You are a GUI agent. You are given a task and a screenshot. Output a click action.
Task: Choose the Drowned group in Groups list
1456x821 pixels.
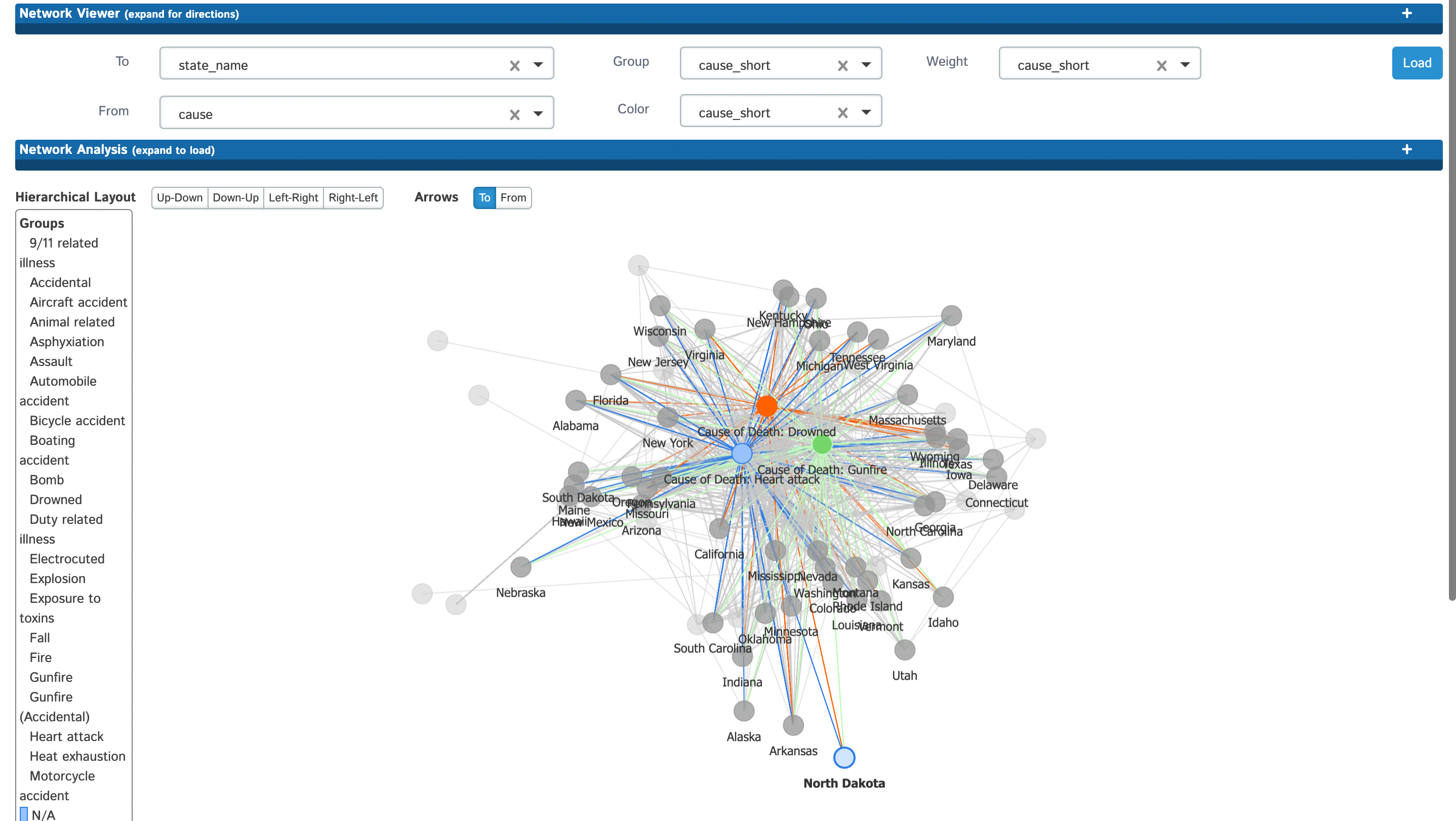tap(55, 500)
